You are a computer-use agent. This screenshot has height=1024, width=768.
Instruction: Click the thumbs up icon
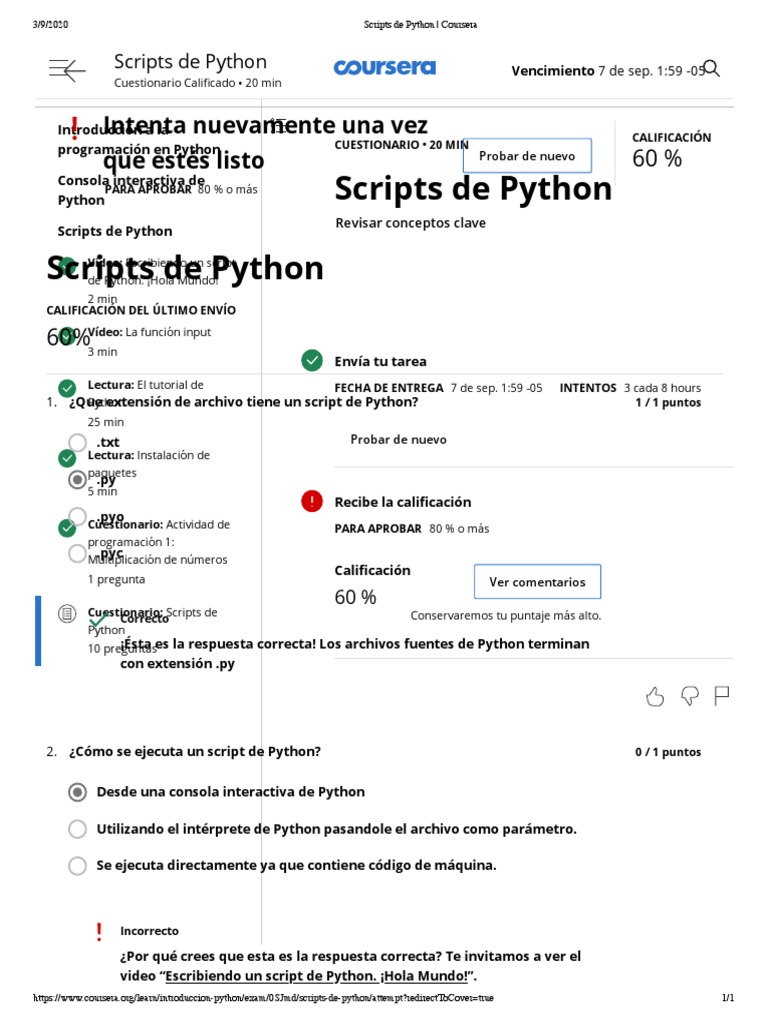coord(655,696)
